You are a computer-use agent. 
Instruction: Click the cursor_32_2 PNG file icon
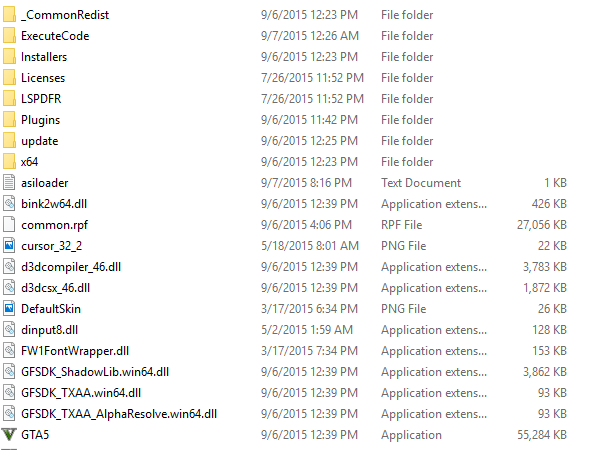[x=9, y=245]
